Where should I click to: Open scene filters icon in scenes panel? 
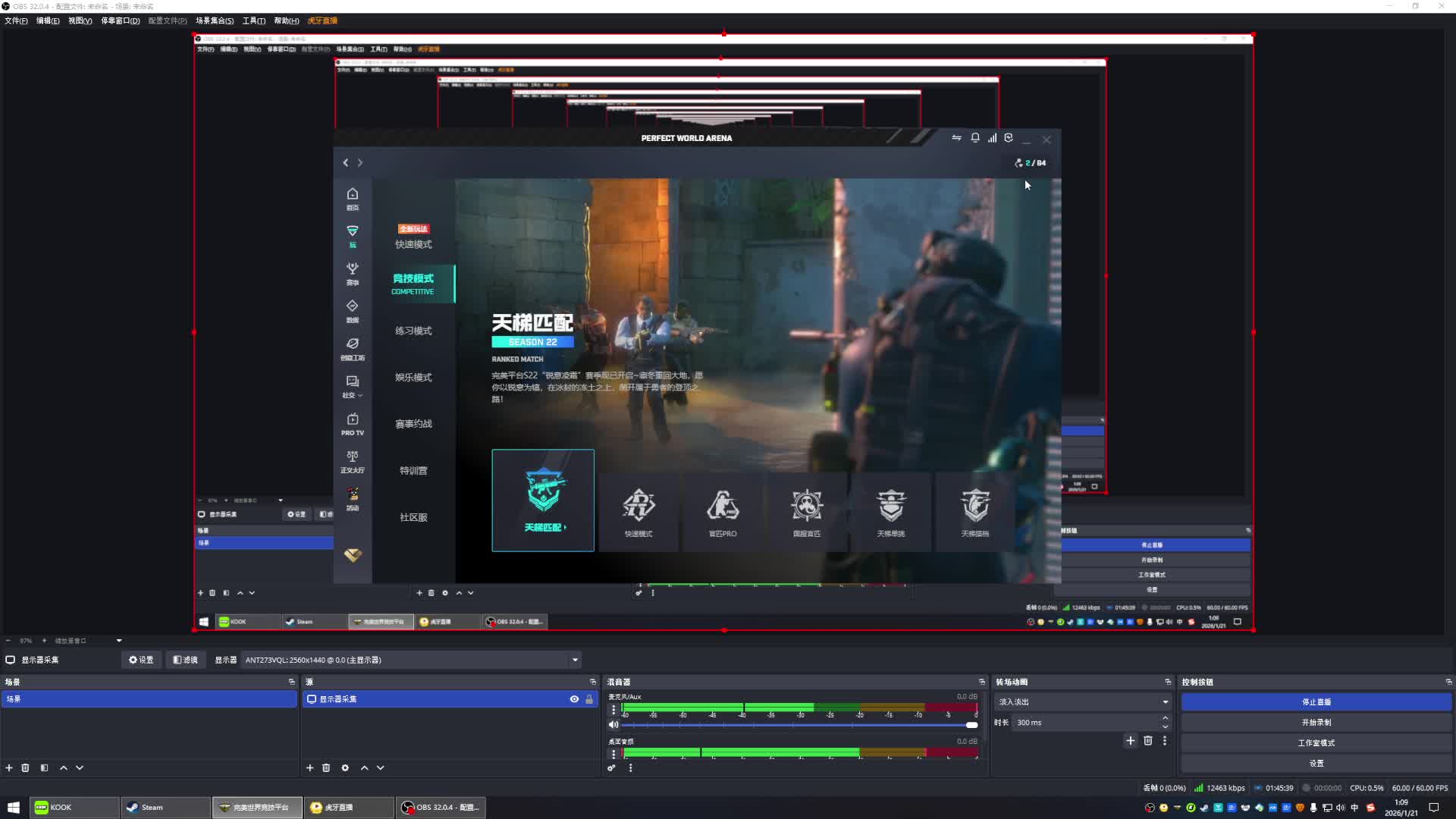pos(44,767)
